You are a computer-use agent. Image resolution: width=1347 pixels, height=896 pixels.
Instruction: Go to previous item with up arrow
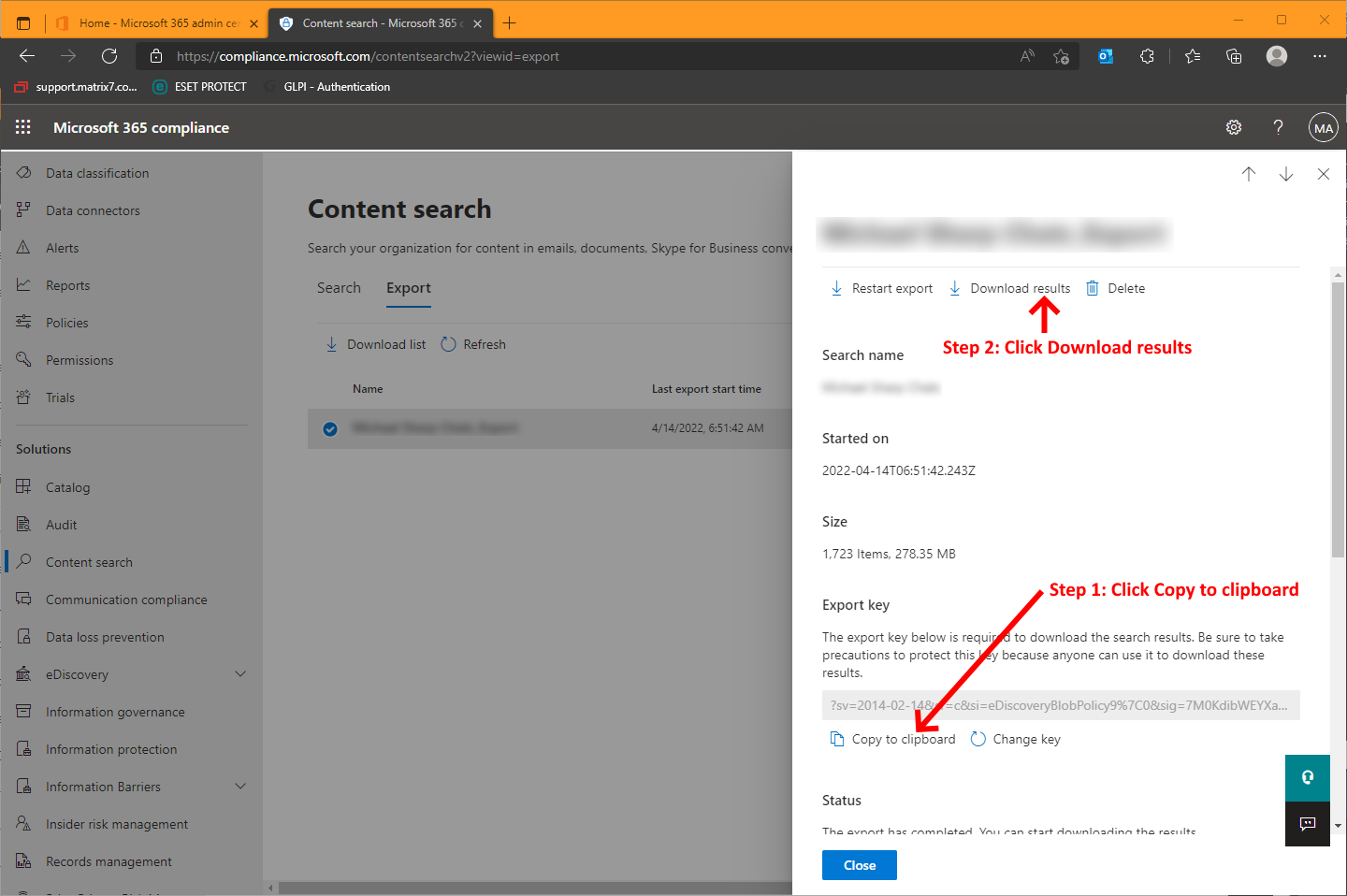pos(1249,174)
